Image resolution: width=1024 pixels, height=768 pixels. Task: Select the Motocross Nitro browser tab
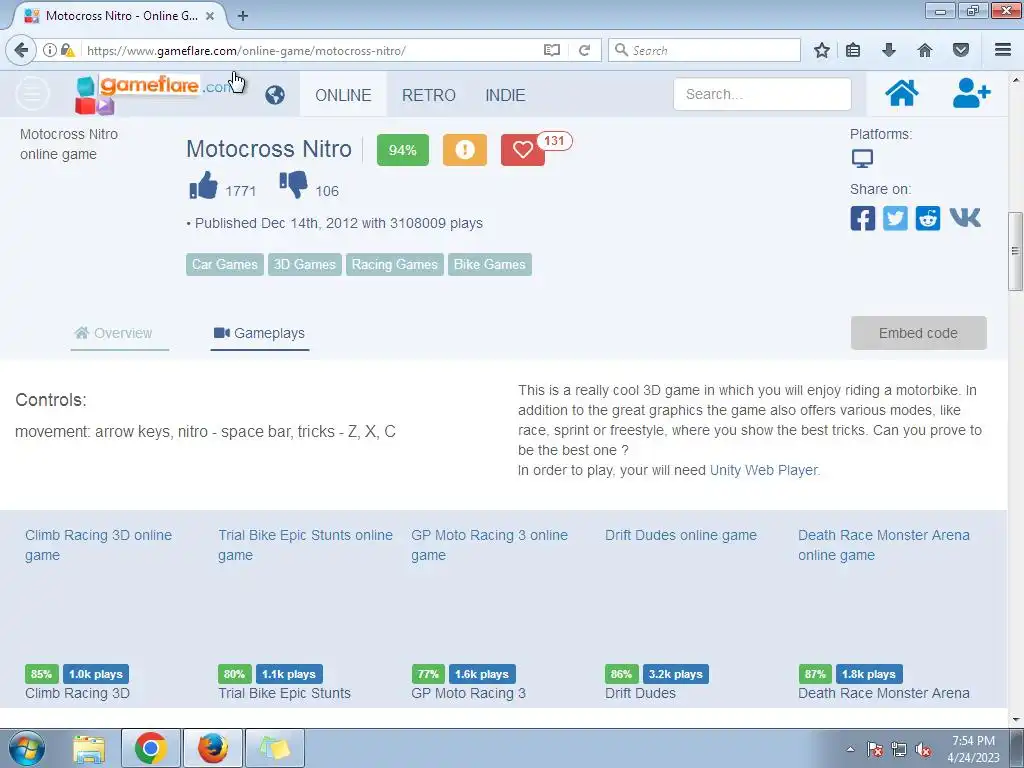(x=121, y=16)
